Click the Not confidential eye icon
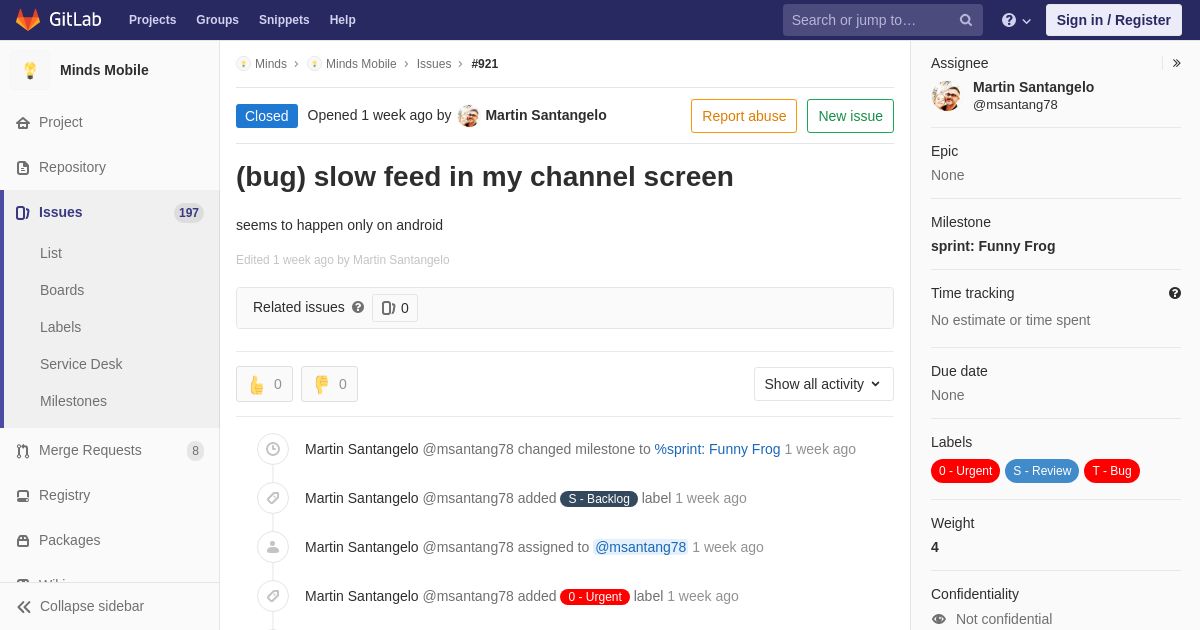The image size is (1200, 630). click(939, 619)
